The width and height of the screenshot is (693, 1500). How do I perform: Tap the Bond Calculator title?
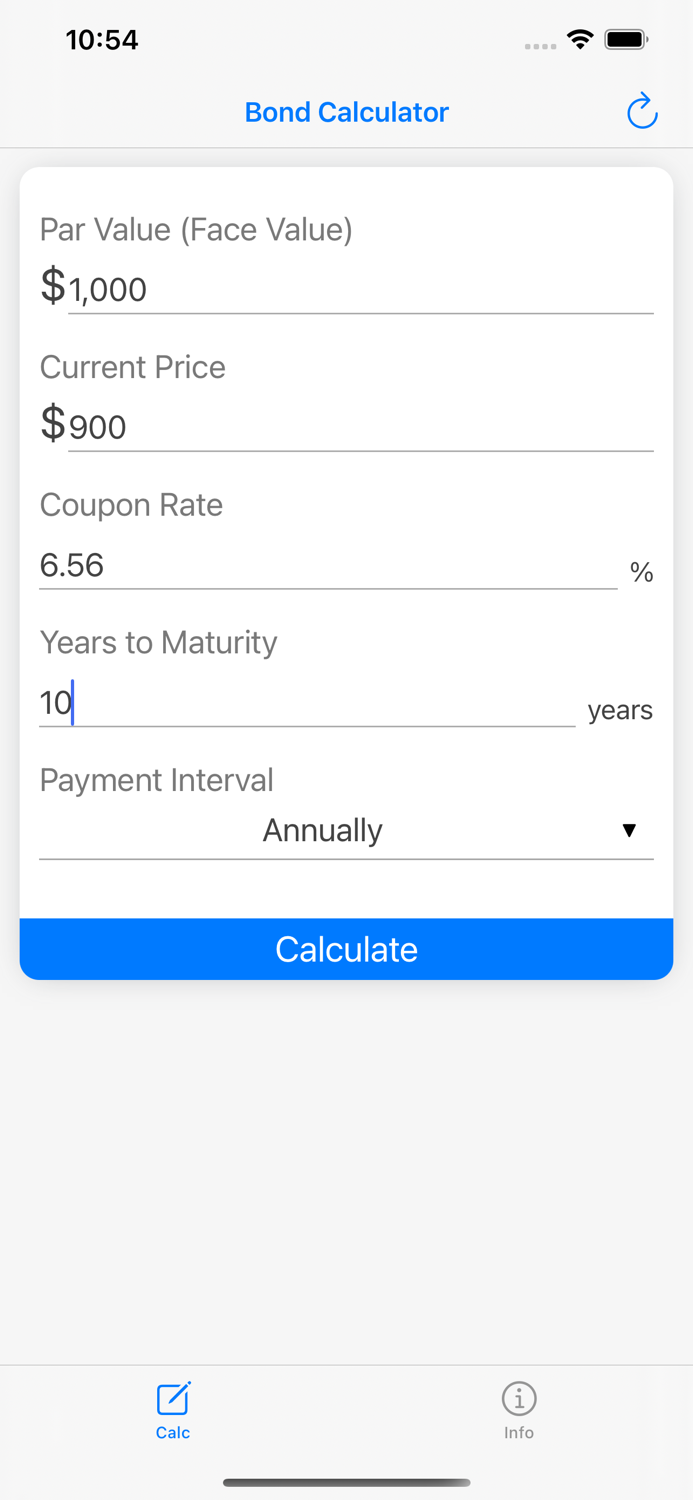click(346, 111)
